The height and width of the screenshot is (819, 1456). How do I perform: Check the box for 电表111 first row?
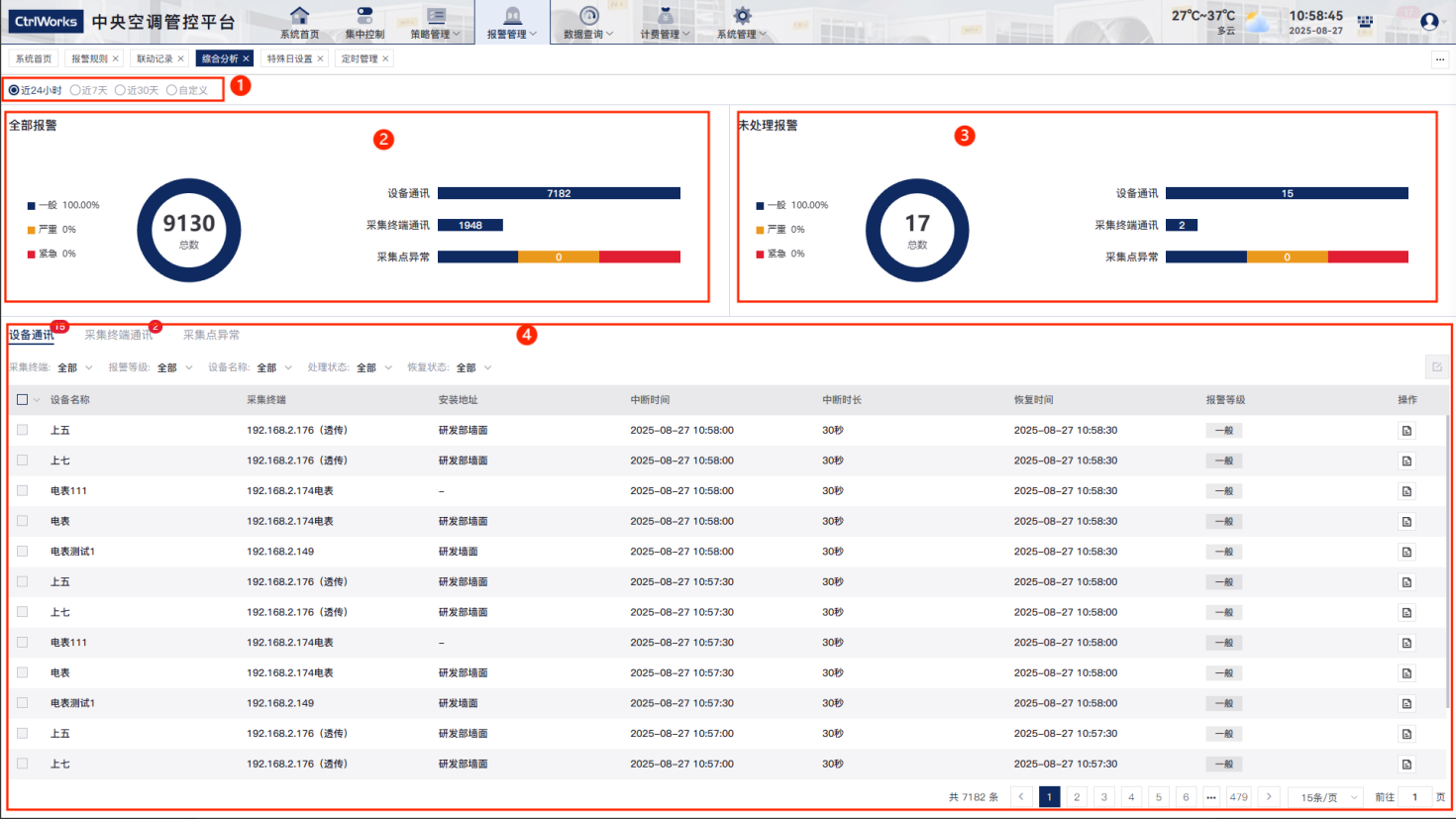coord(22,491)
